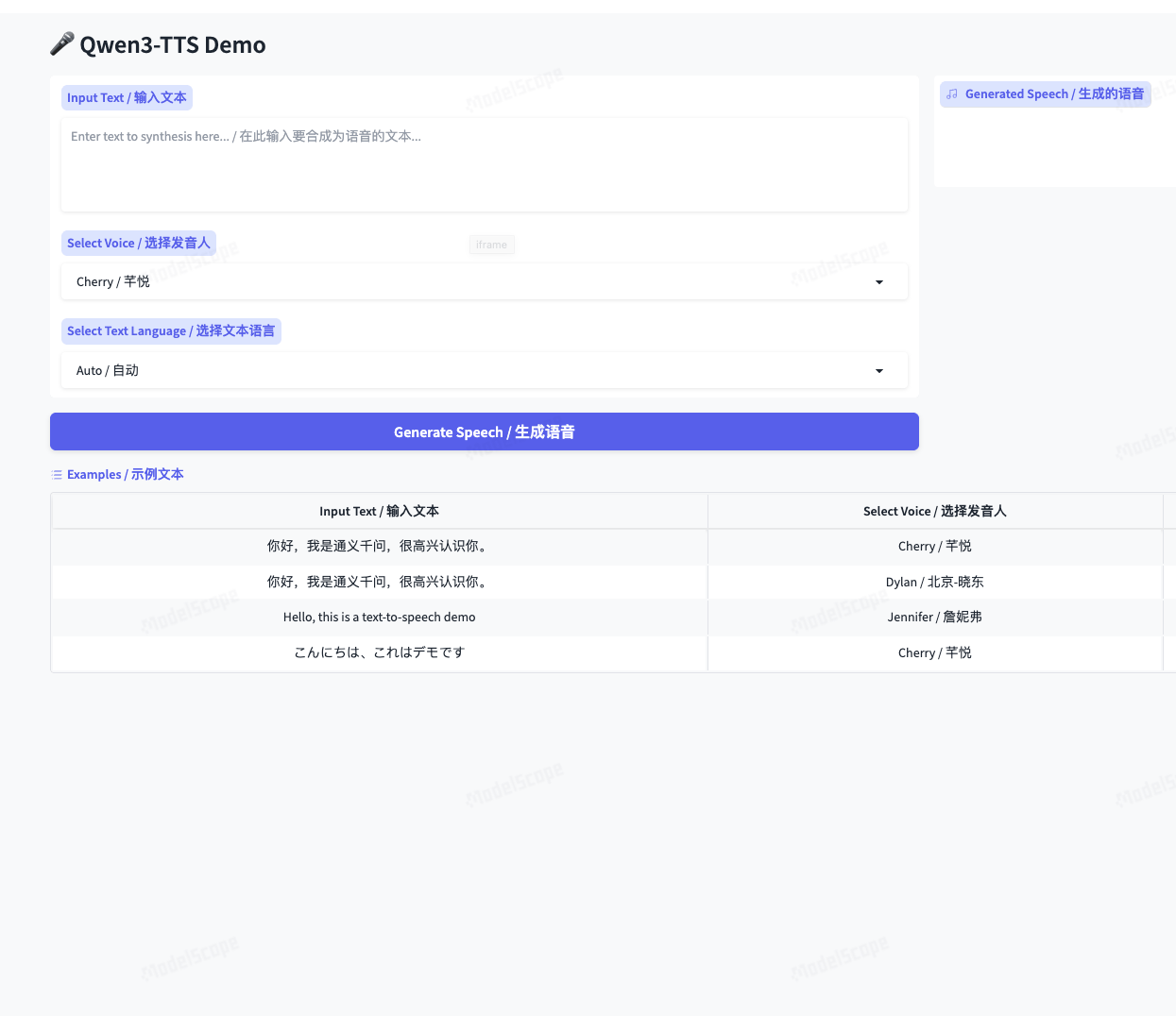This screenshot has width=1176, height=1016.
Task: Click the Select Voice / 选择发音人 field label
Action: click(x=139, y=243)
